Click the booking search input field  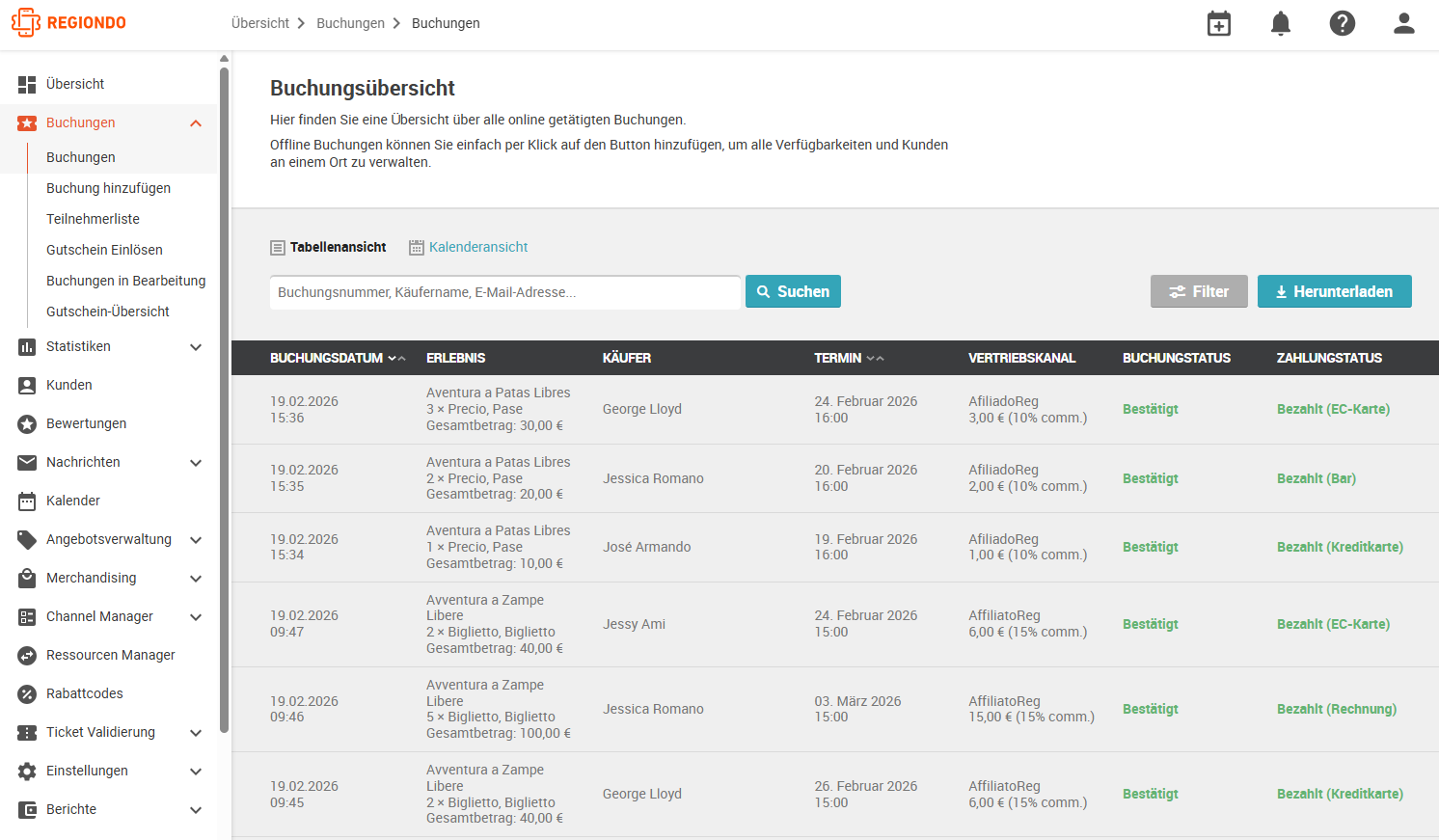(x=505, y=292)
